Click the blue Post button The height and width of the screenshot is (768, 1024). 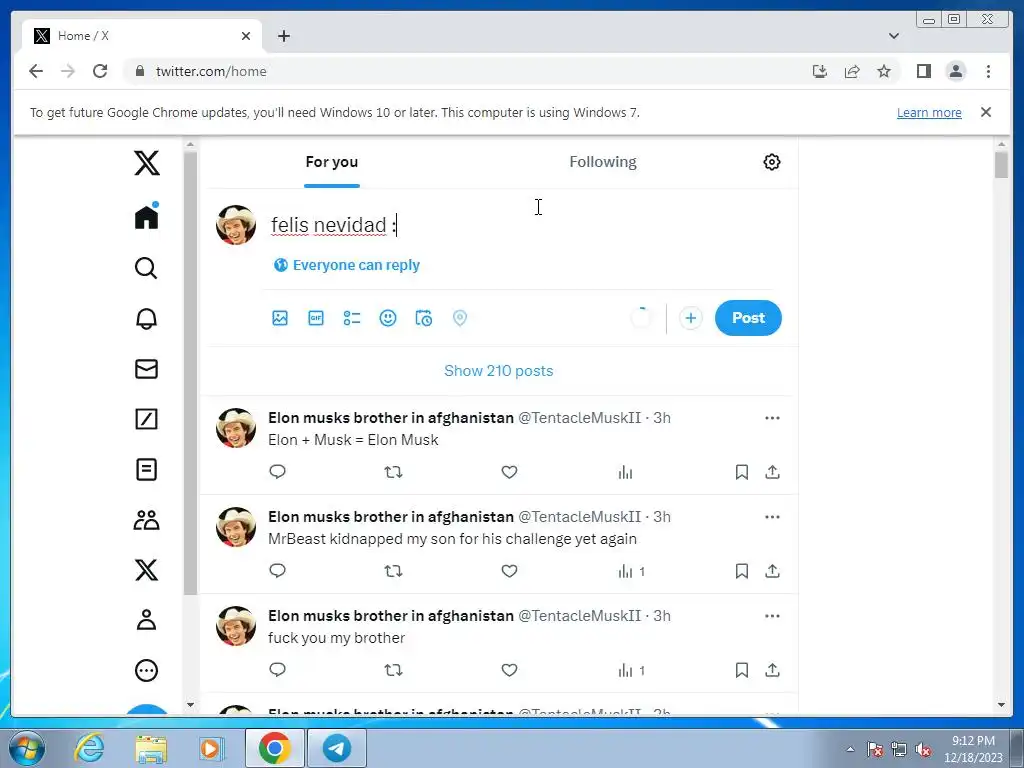(748, 318)
